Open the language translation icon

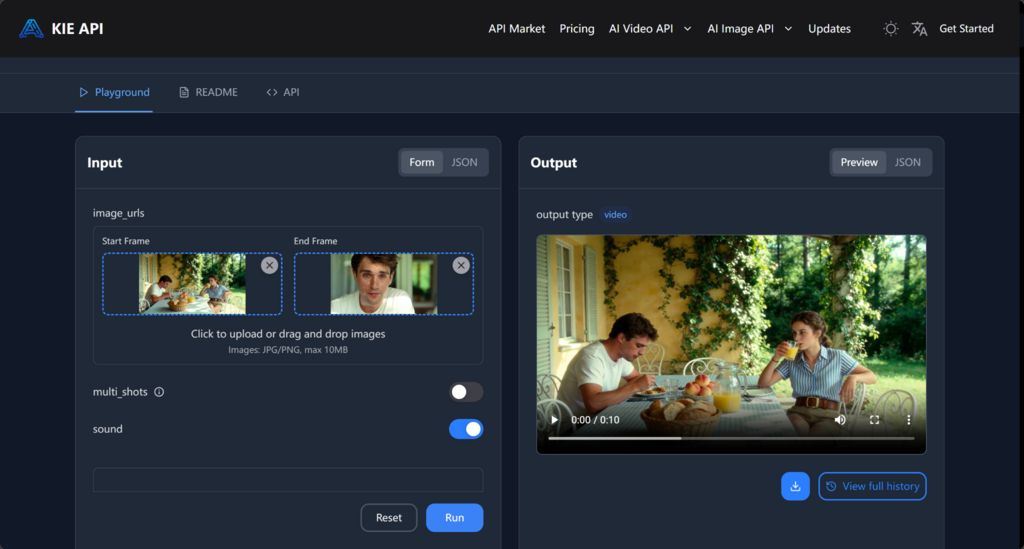pos(919,29)
